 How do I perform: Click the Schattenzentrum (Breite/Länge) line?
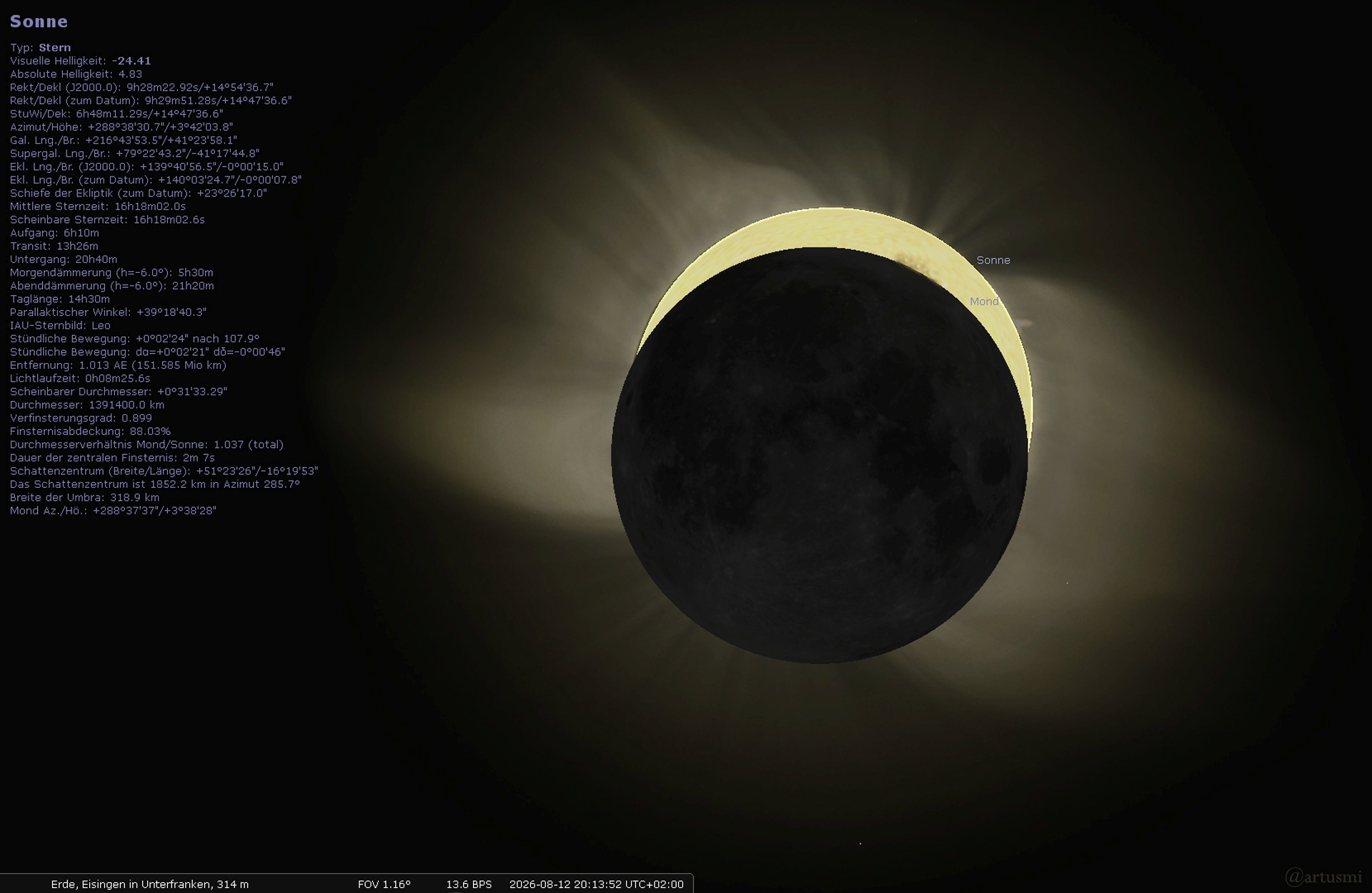164,471
